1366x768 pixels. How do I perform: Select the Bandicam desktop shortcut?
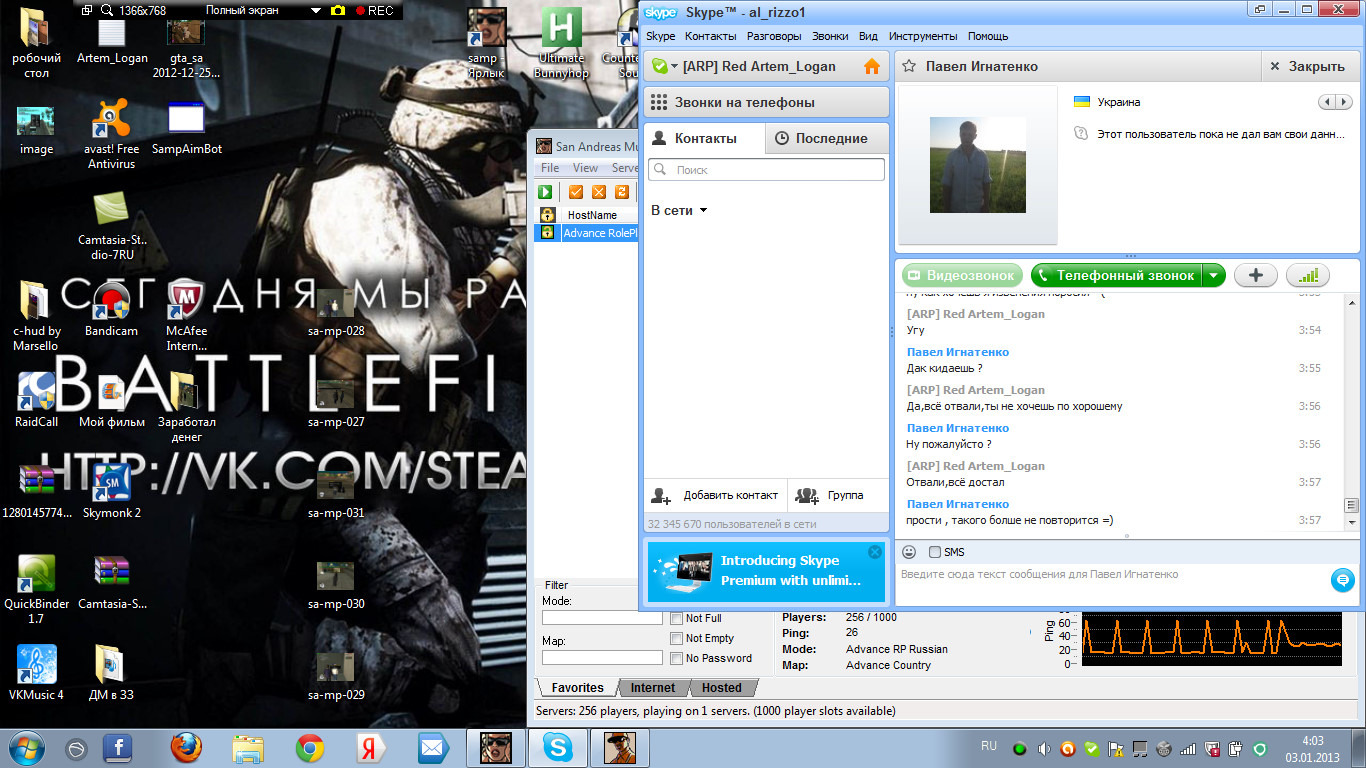111,309
